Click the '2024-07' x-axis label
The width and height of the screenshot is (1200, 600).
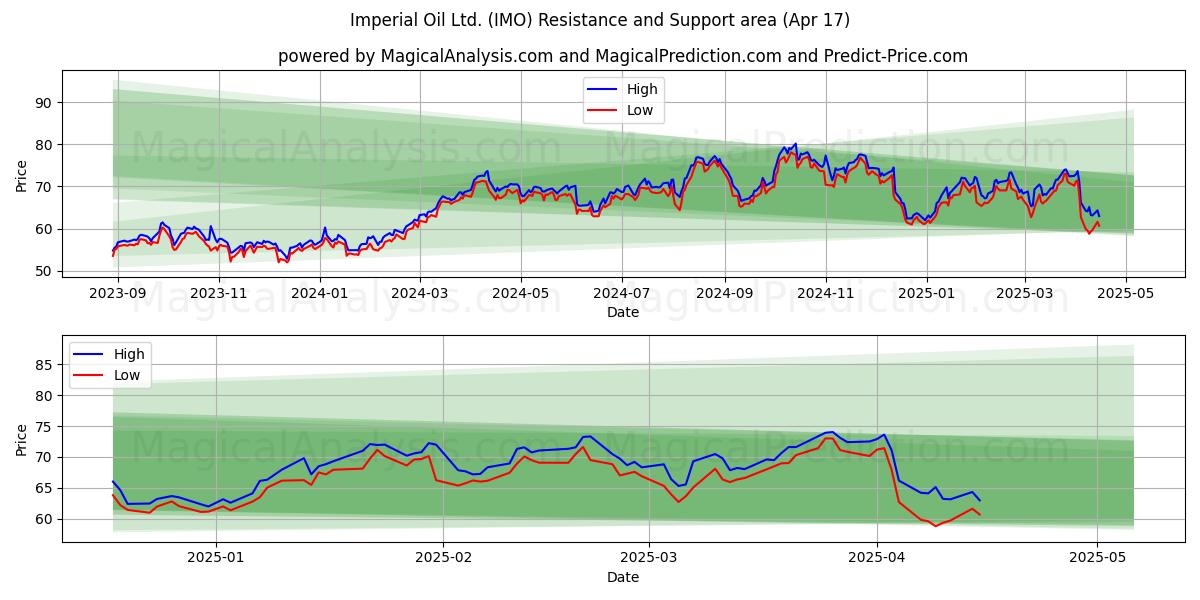tap(622, 295)
